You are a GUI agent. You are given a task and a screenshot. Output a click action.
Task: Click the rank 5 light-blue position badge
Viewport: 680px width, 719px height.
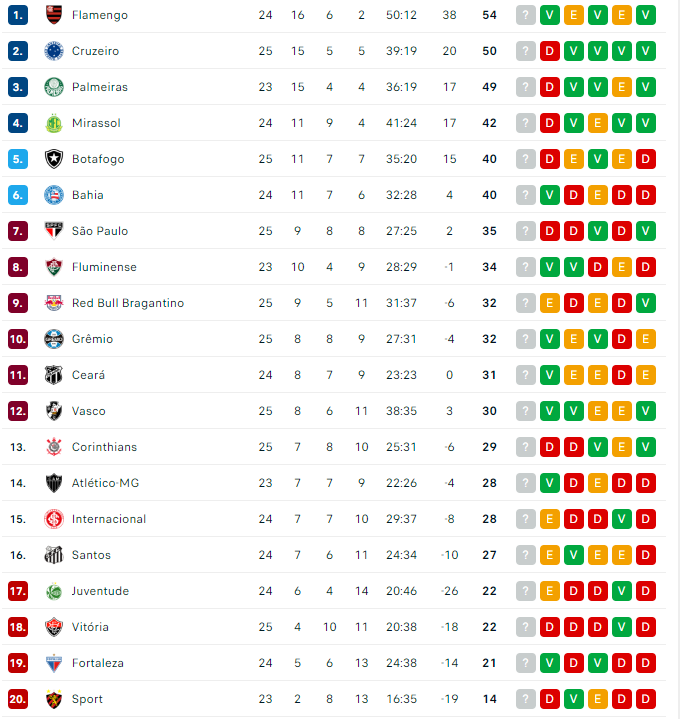click(18, 159)
